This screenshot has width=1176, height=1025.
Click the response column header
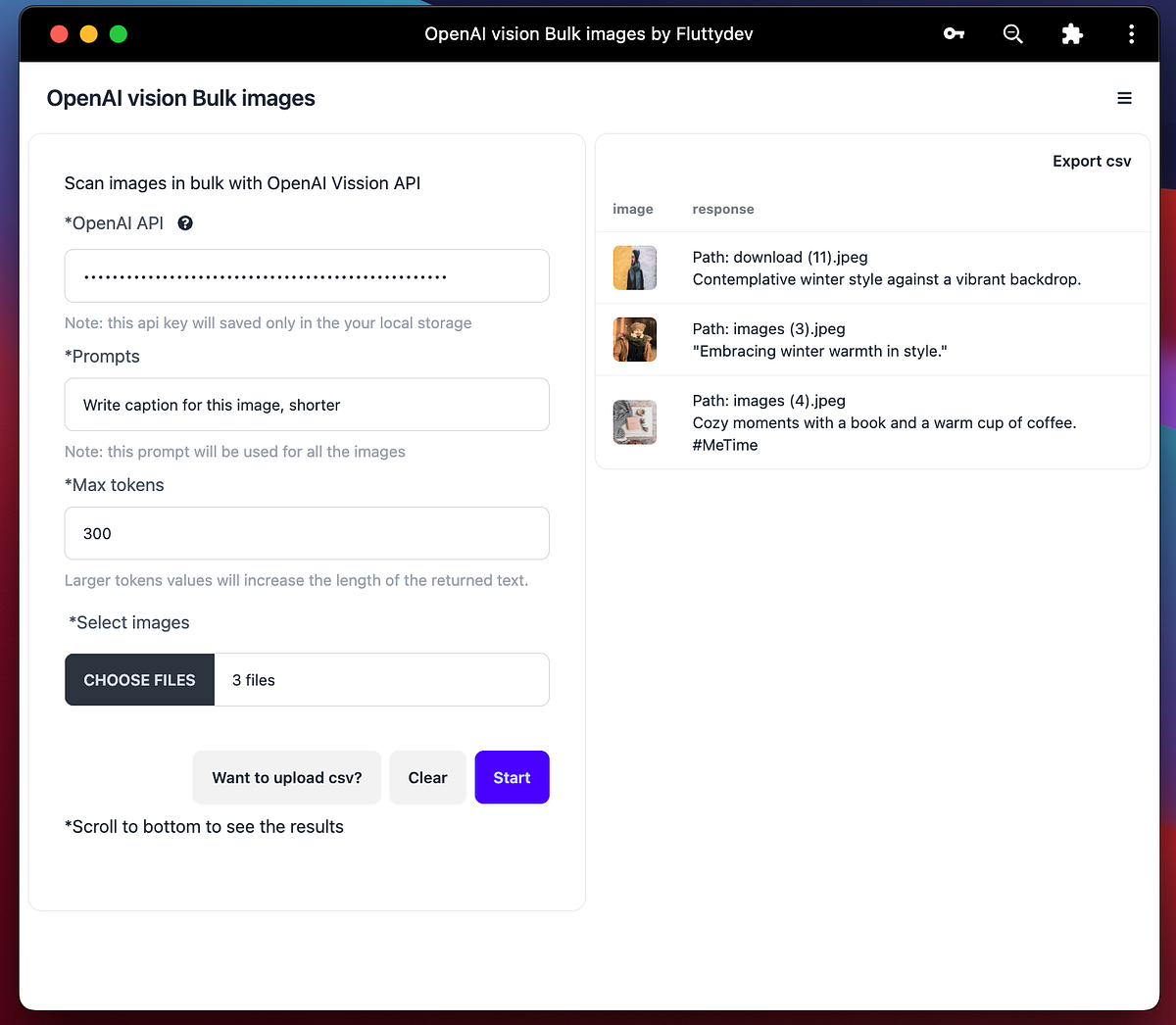click(x=723, y=209)
